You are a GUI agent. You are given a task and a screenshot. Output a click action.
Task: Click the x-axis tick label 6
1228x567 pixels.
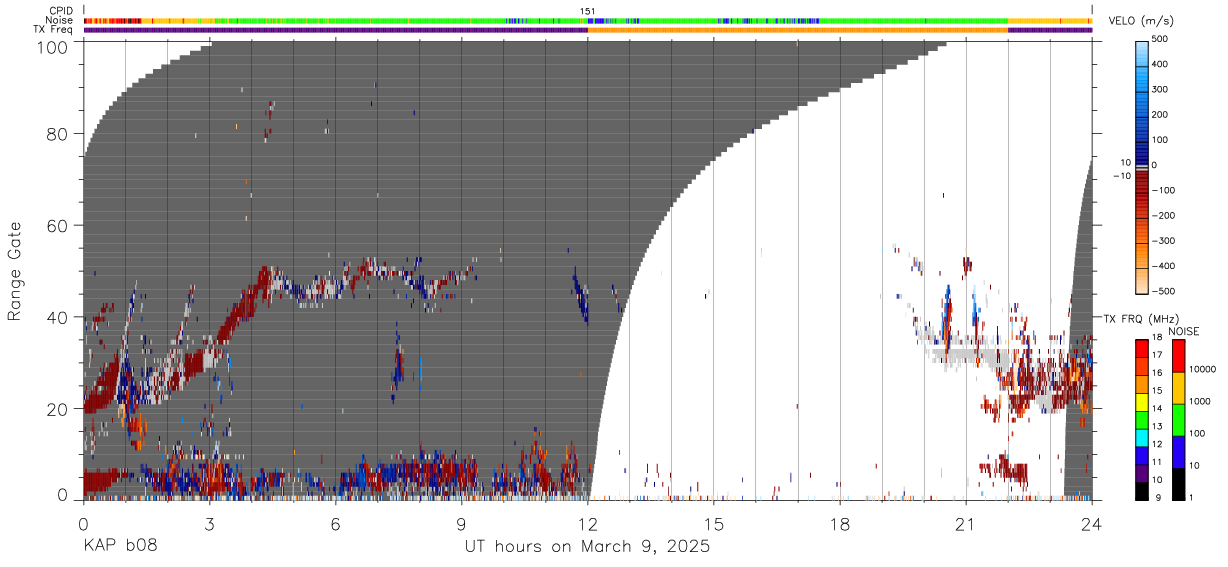click(335, 523)
